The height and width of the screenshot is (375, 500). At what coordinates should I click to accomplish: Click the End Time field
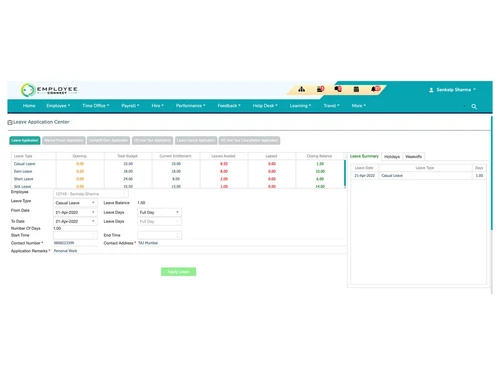tap(159, 235)
